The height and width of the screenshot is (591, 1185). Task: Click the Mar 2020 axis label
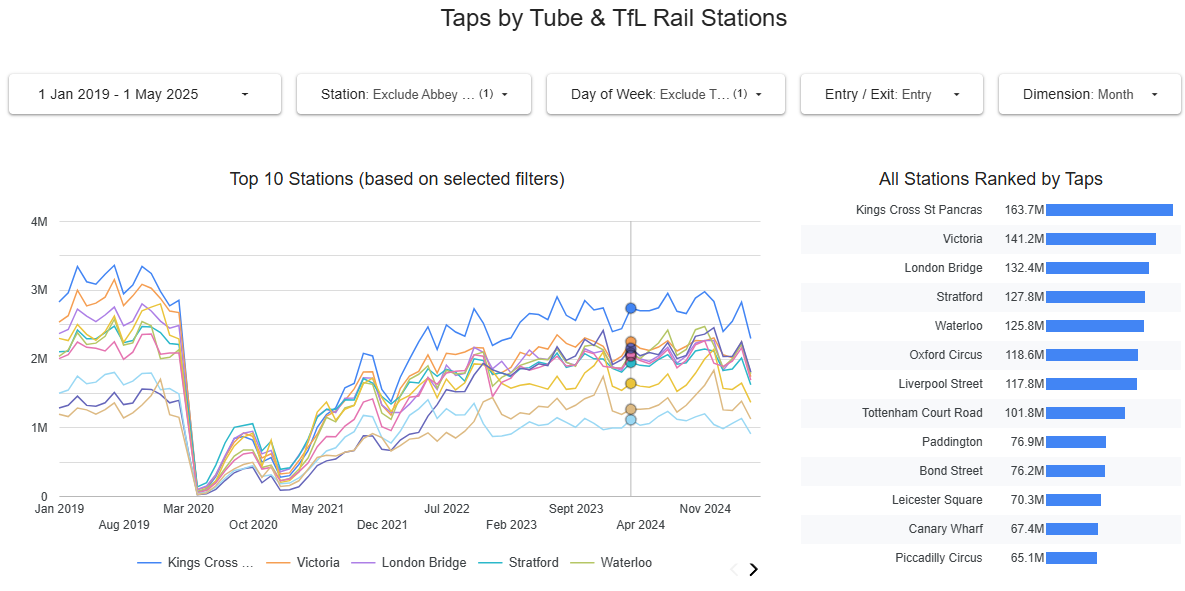tap(189, 509)
